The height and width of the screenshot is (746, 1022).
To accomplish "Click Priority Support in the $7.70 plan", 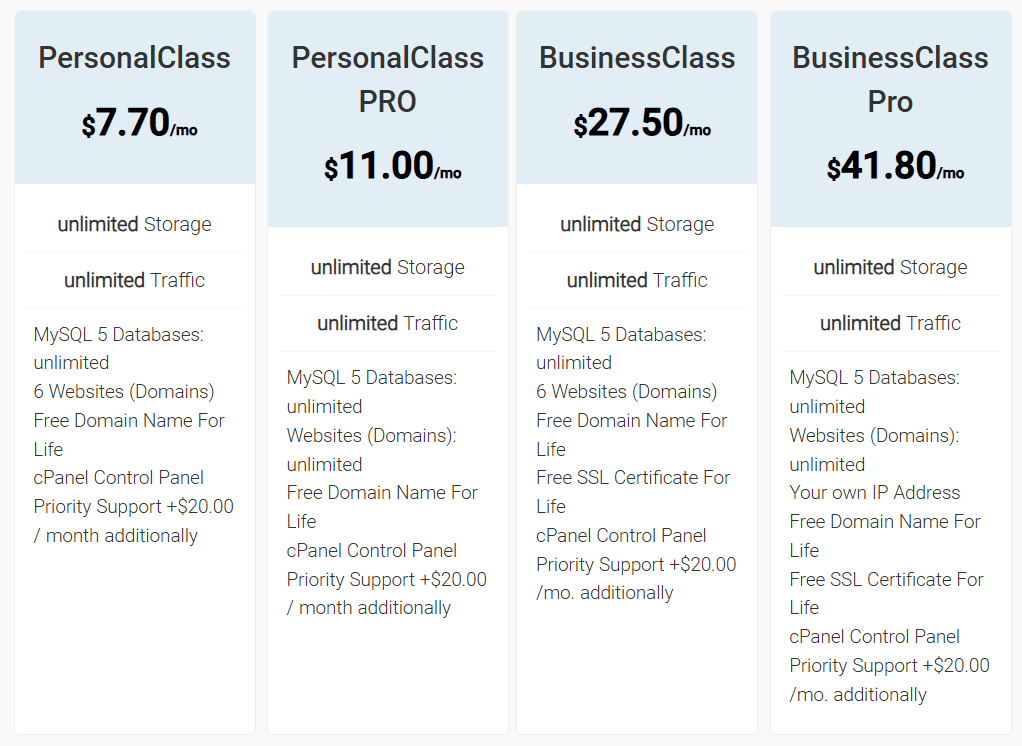I will (133, 507).
